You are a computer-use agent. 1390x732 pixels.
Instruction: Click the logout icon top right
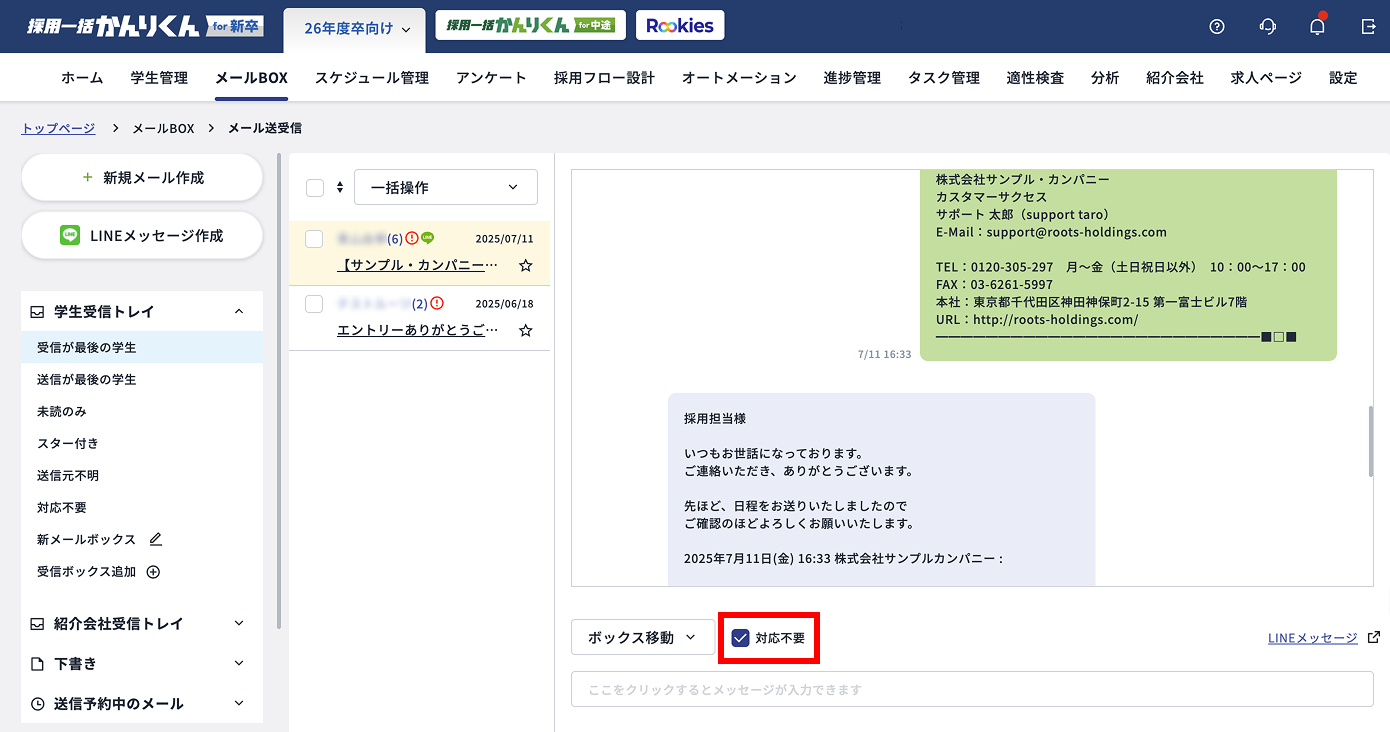point(1368,27)
